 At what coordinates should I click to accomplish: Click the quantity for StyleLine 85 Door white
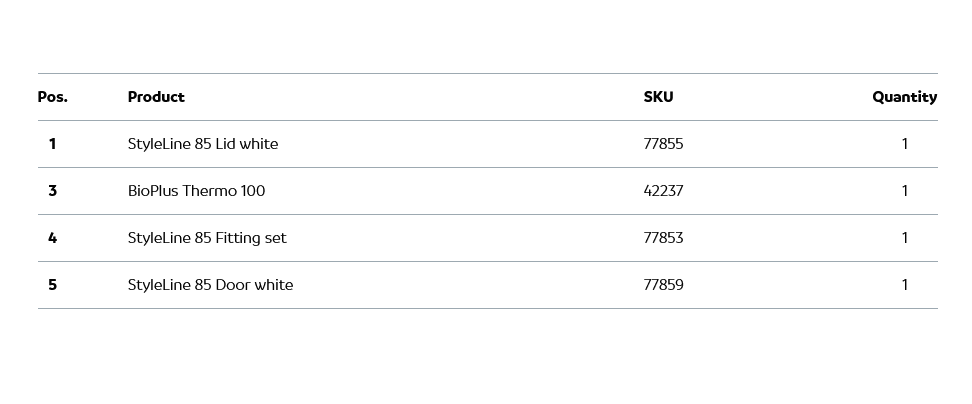[x=905, y=285]
